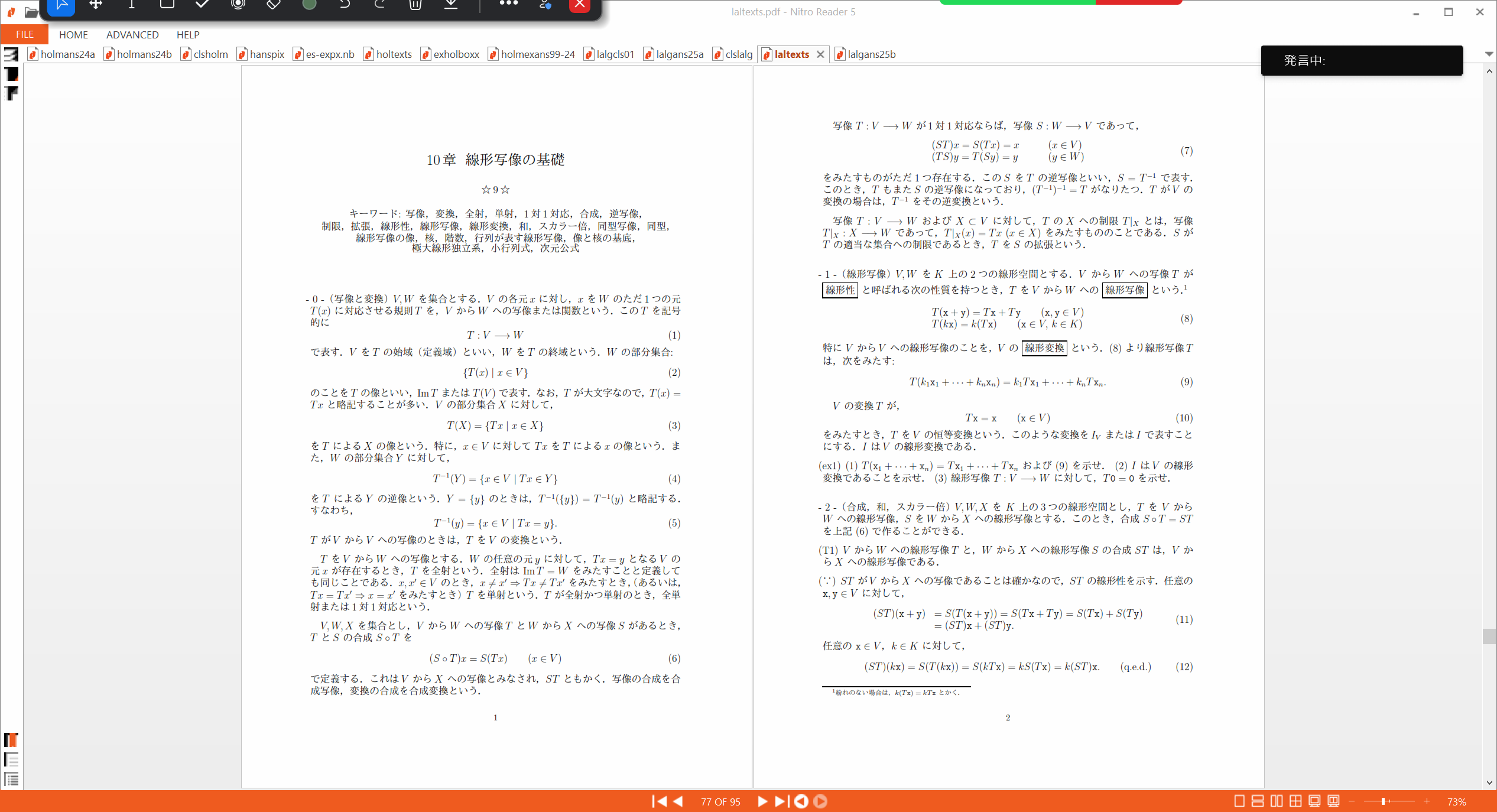Screen dimensions: 1497x812
Task: Go to the first page
Action: (659, 801)
